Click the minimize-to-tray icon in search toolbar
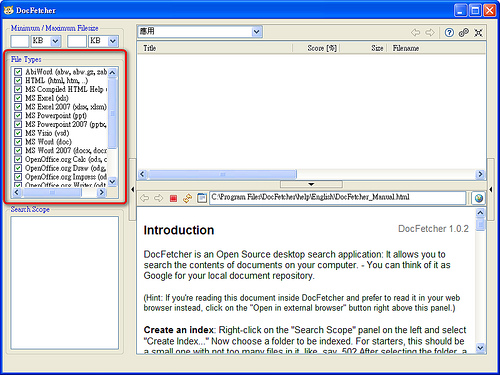Screen dimensions: 500x375 [478, 33]
